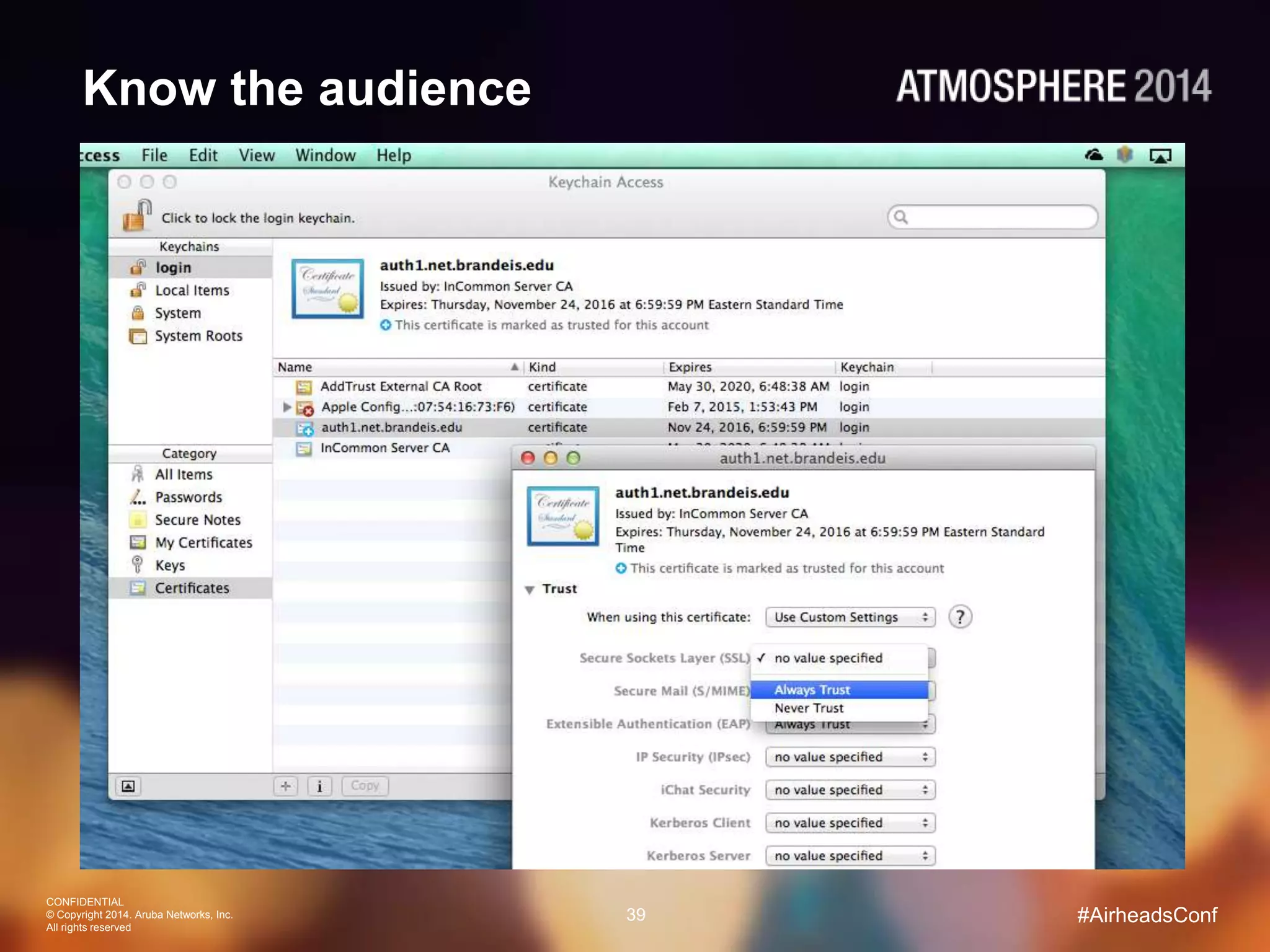The width and height of the screenshot is (1270, 952).
Task: Click the Passwords pencil icon
Action: (x=138, y=497)
